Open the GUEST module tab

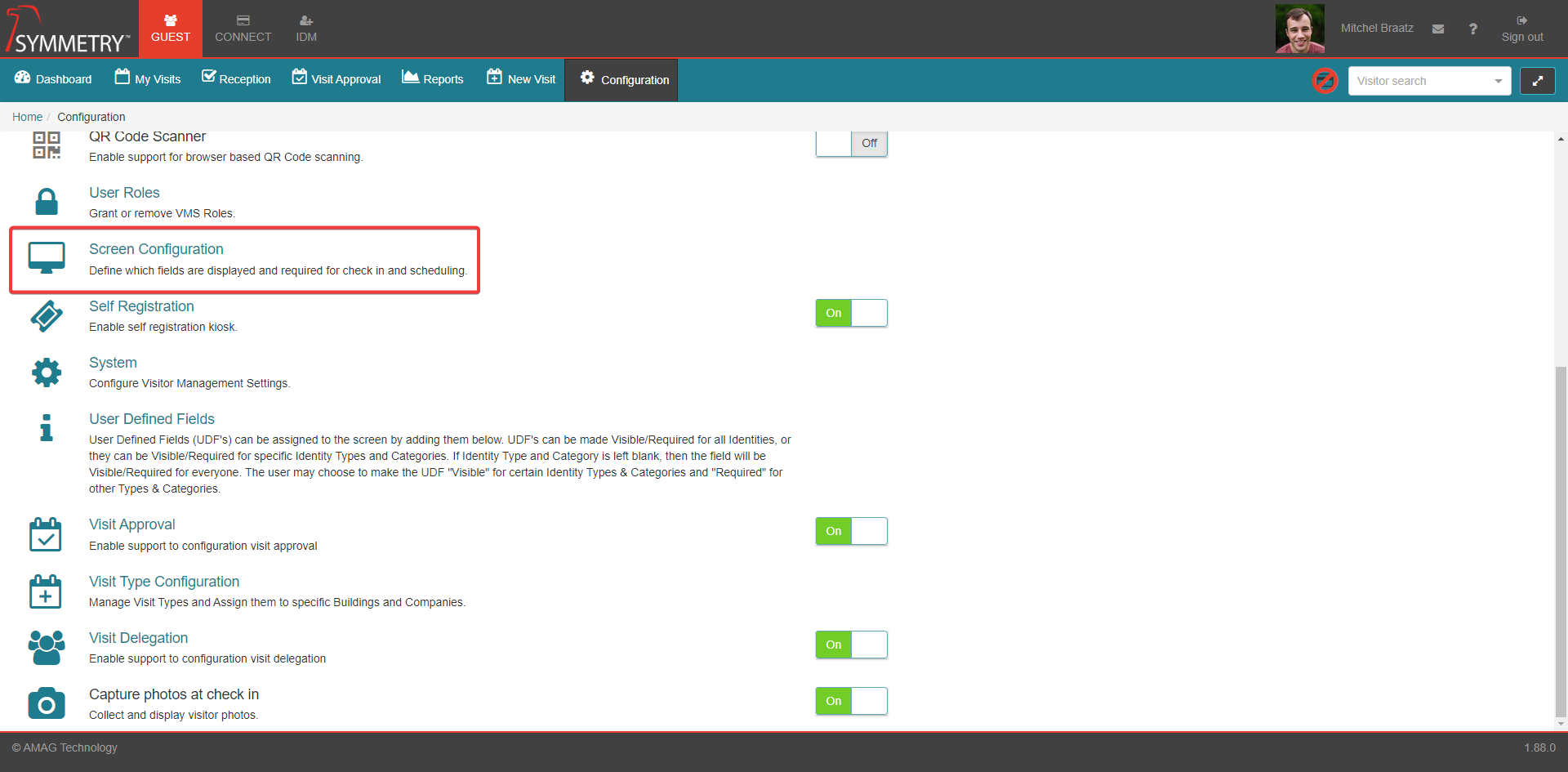tap(171, 29)
